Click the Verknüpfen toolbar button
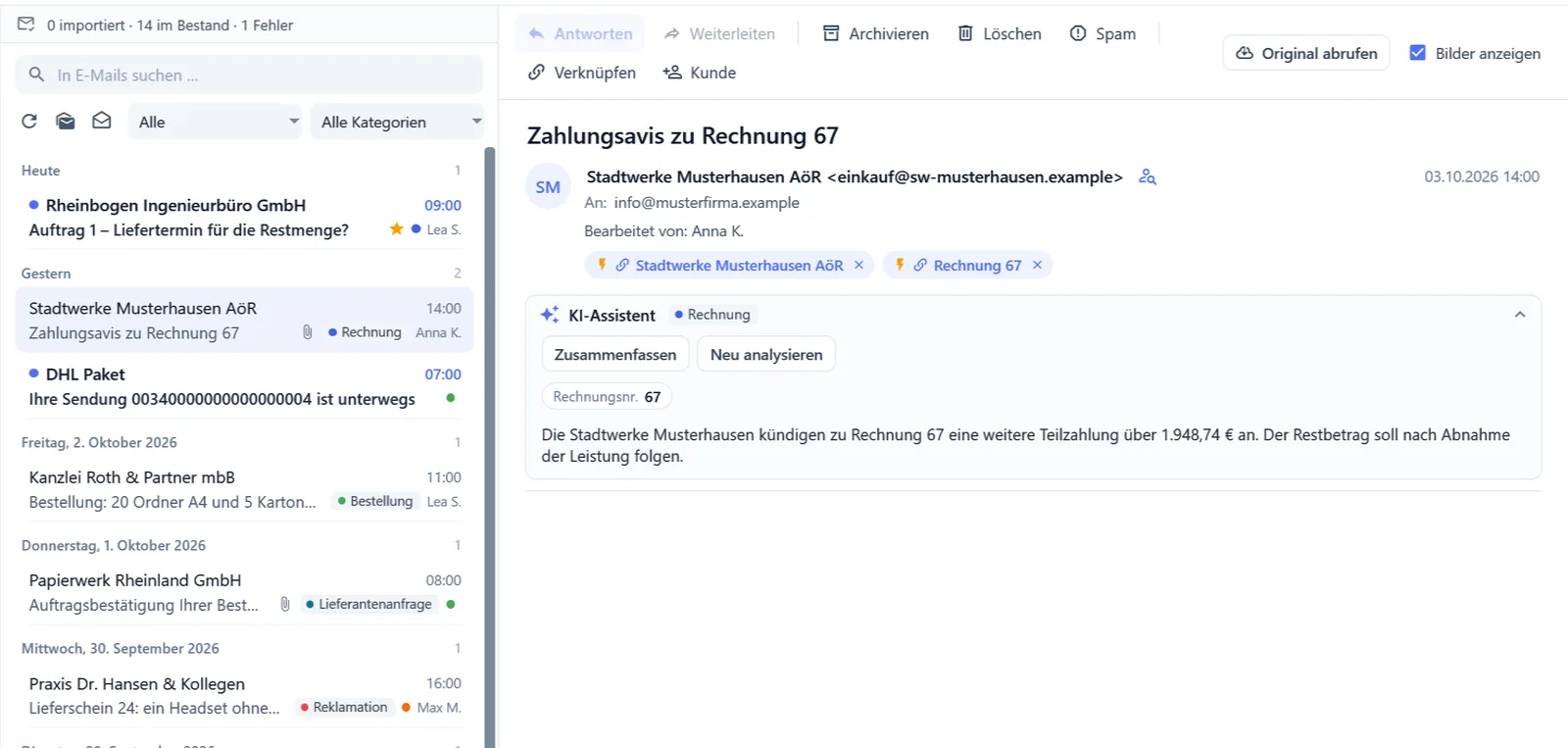 [582, 73]
